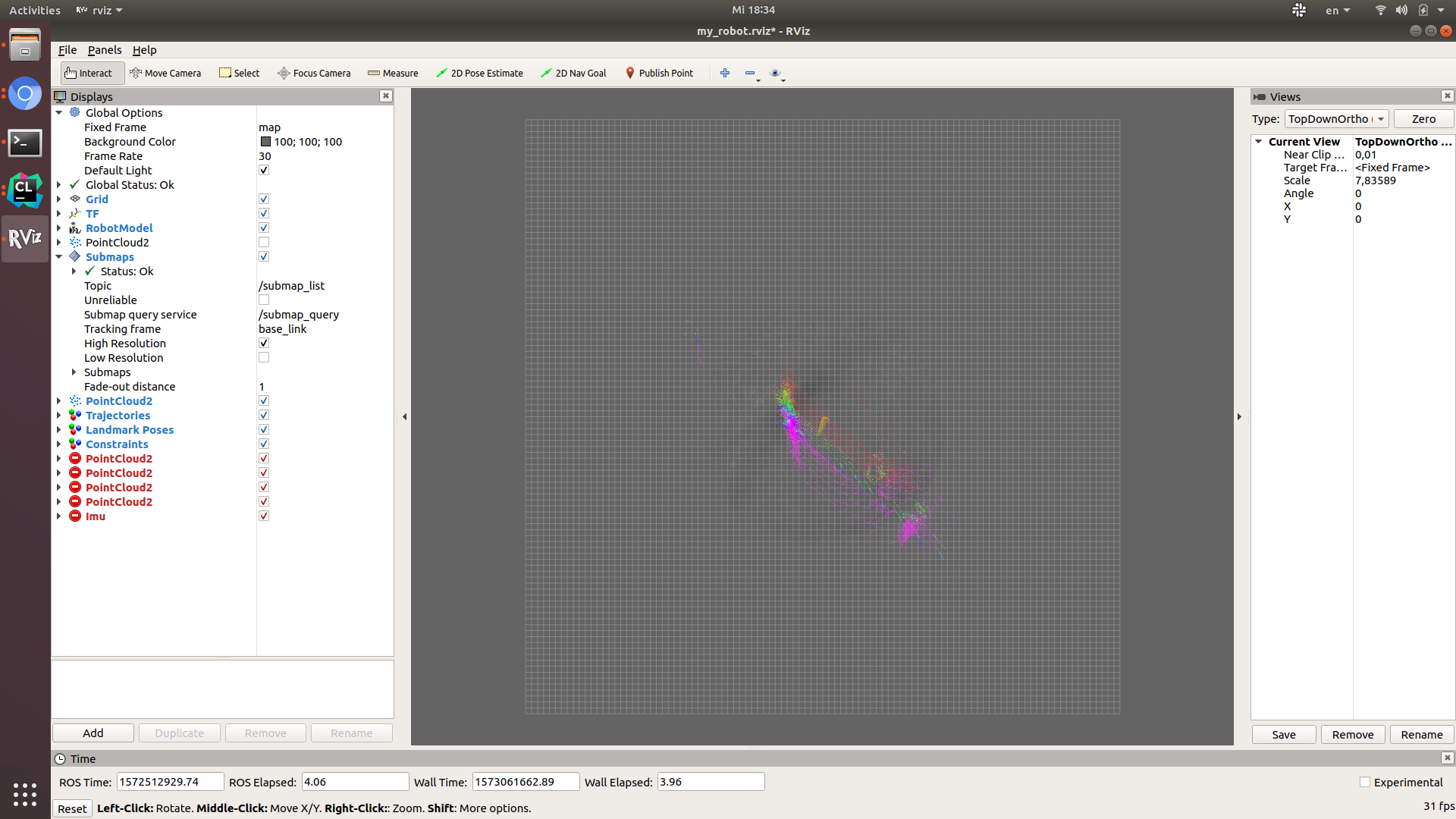This screenshot has height=819, width=1456.
Task: Activate the 2D Nav Goal tool
Action: (x=573, y=73)
